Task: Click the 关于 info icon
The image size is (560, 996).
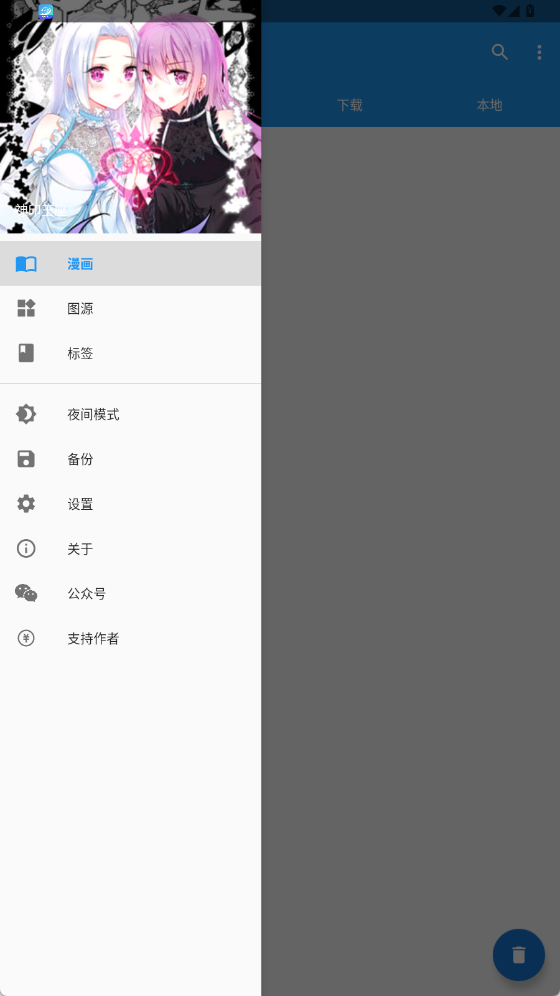Action: (x=26, y=548)
